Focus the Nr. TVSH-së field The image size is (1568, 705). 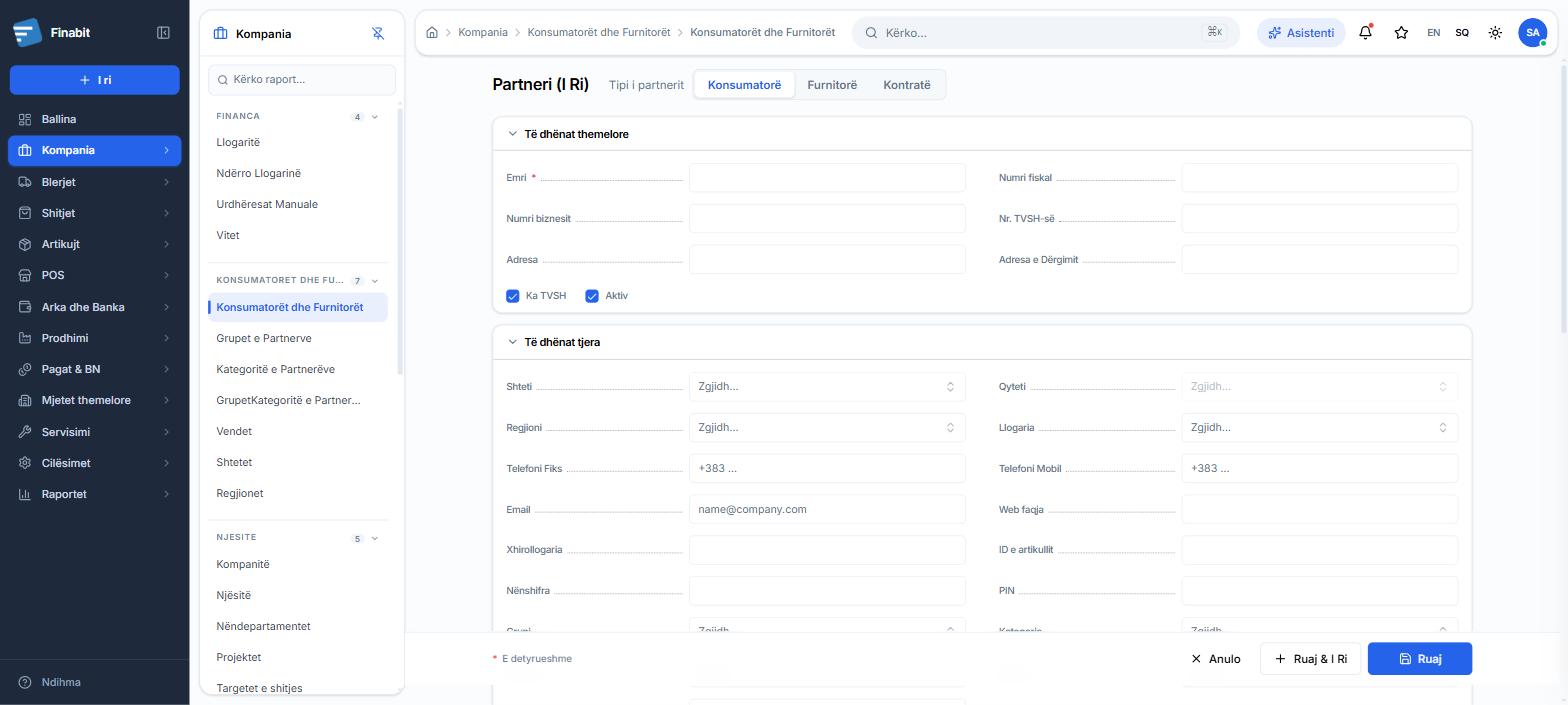[1319, 219]
